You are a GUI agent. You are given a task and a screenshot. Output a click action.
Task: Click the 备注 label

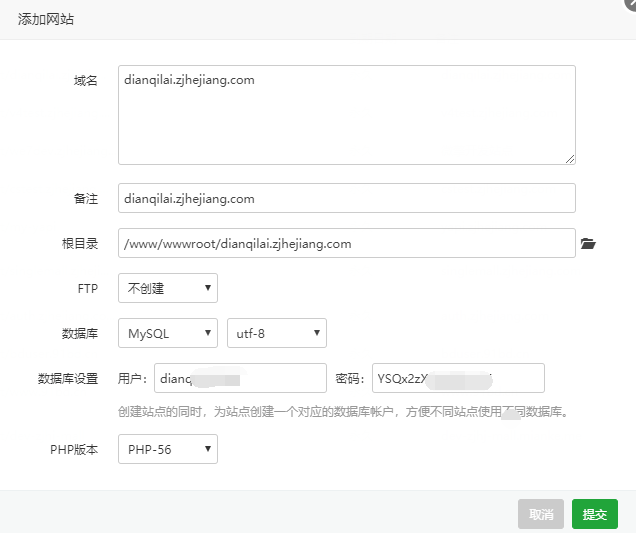tap(86, 198)
